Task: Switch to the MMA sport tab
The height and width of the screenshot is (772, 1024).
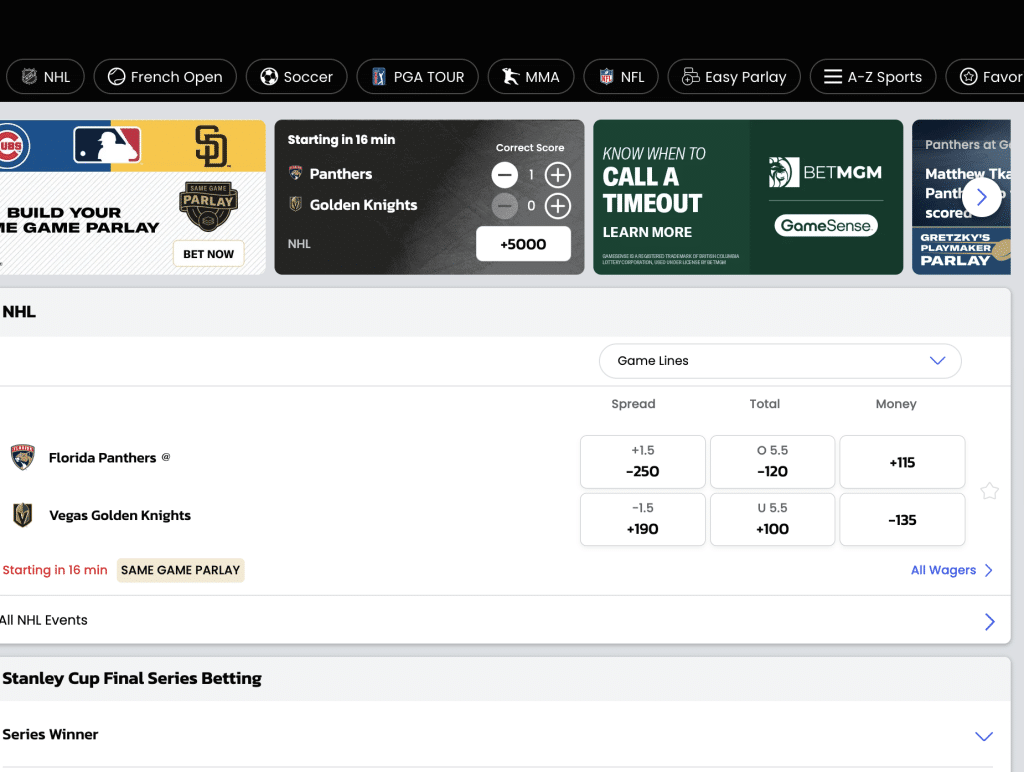Action: [x=531, y=77]
